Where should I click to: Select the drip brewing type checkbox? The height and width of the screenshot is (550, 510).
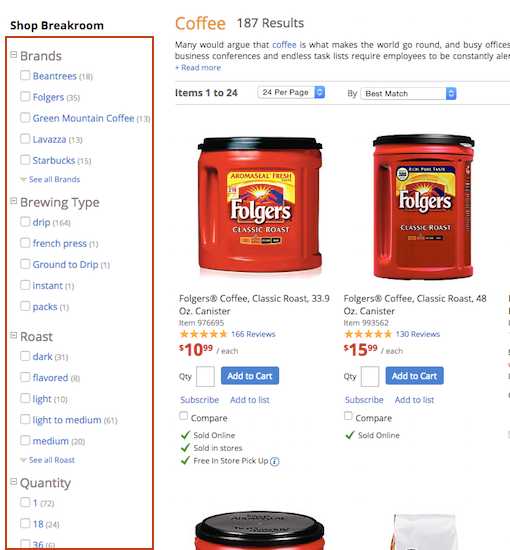point(25,222)
